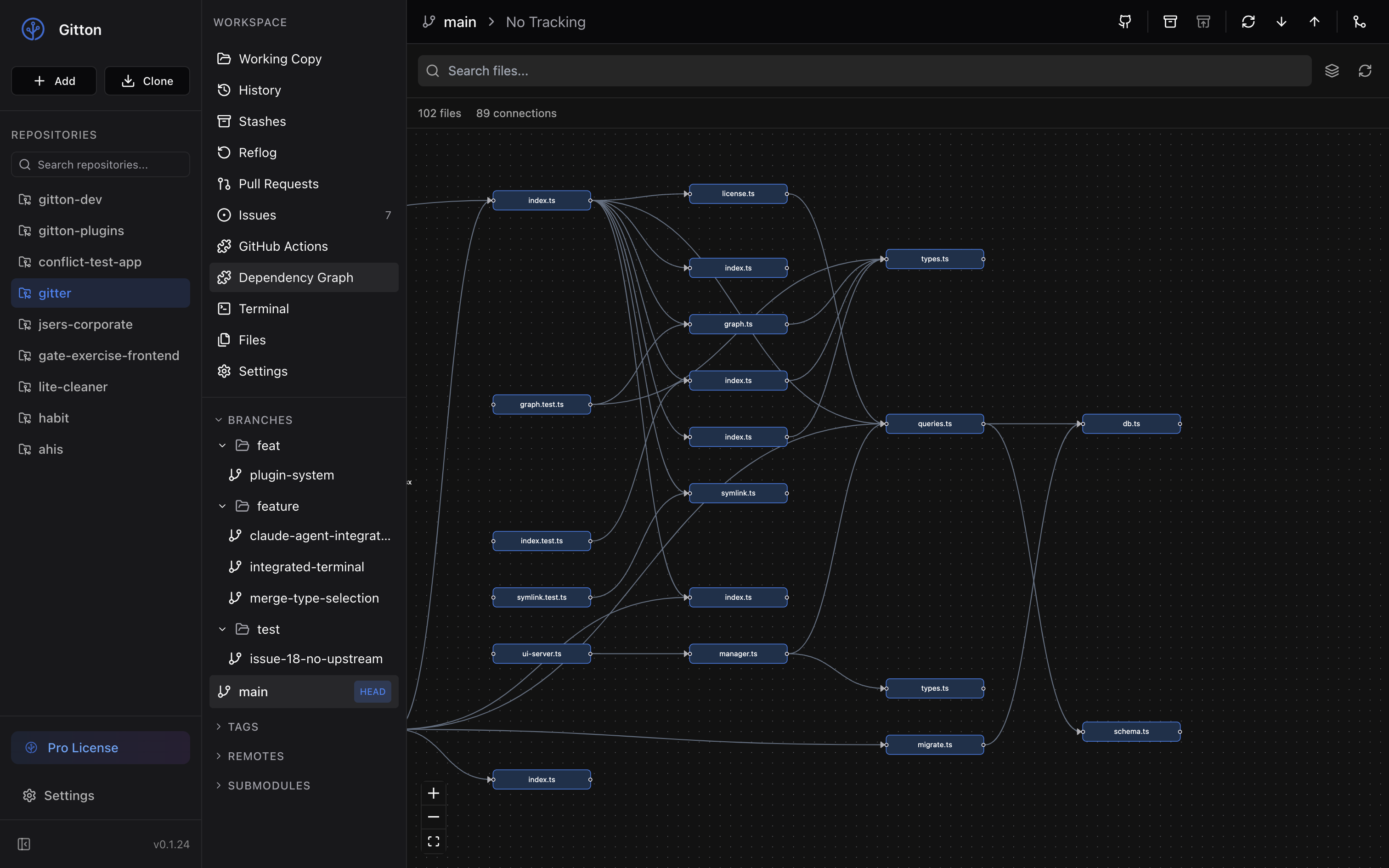Click the stash changes archive icon
Viewport: 1389px width, 868px height.
click(1170, 22)
